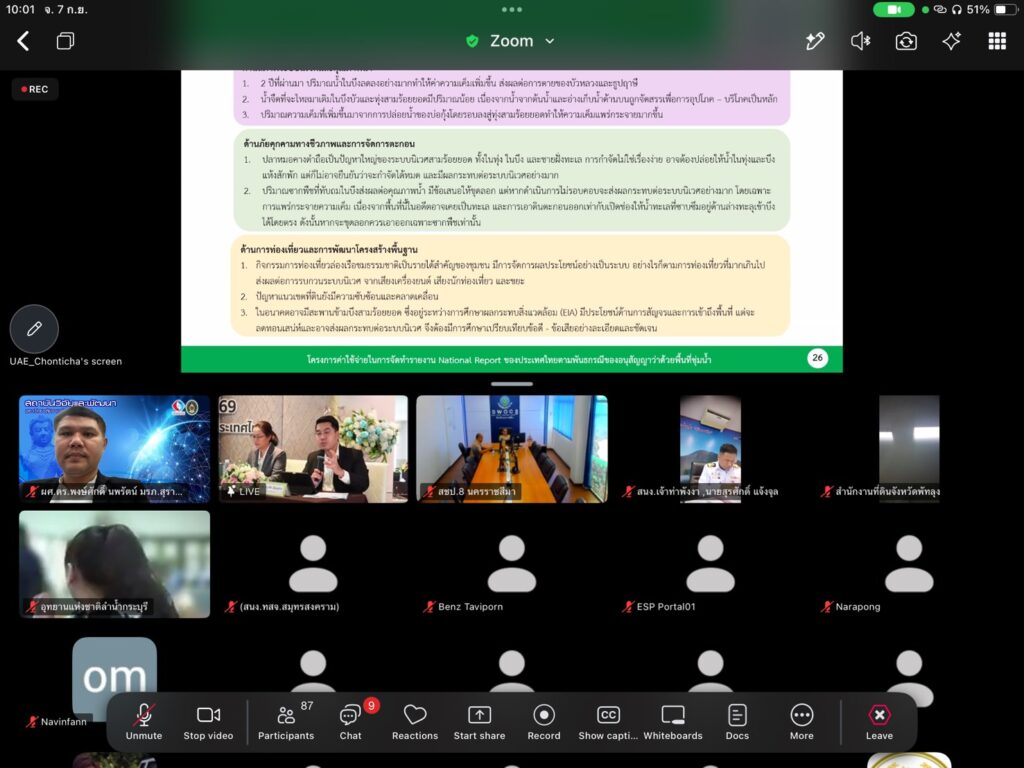This screenshot has height=768, width=1024.
Task: Open the Participants panel
Action: [286, 722]
